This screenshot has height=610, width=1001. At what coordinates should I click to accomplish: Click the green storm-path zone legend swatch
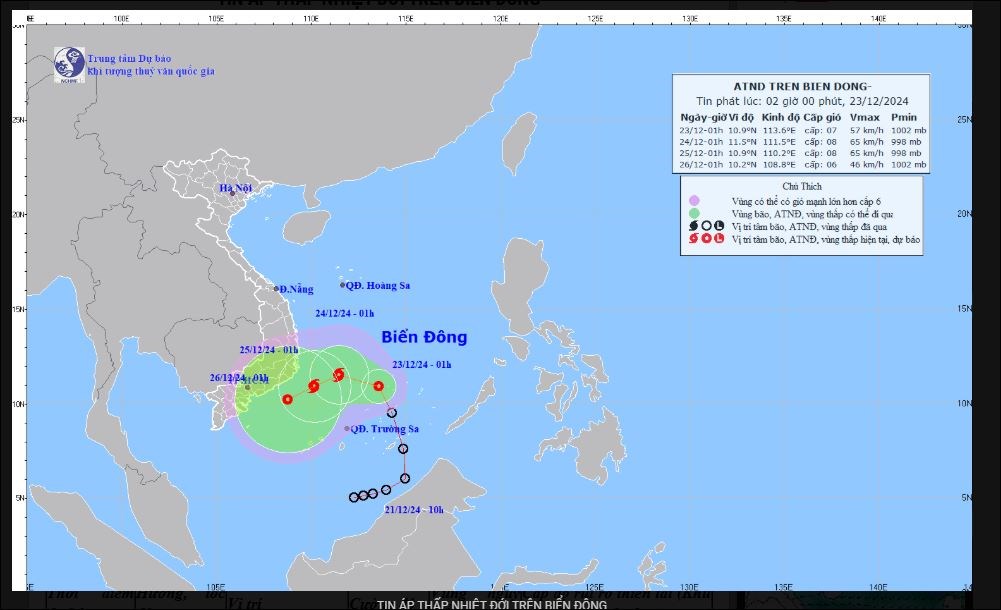694,214
